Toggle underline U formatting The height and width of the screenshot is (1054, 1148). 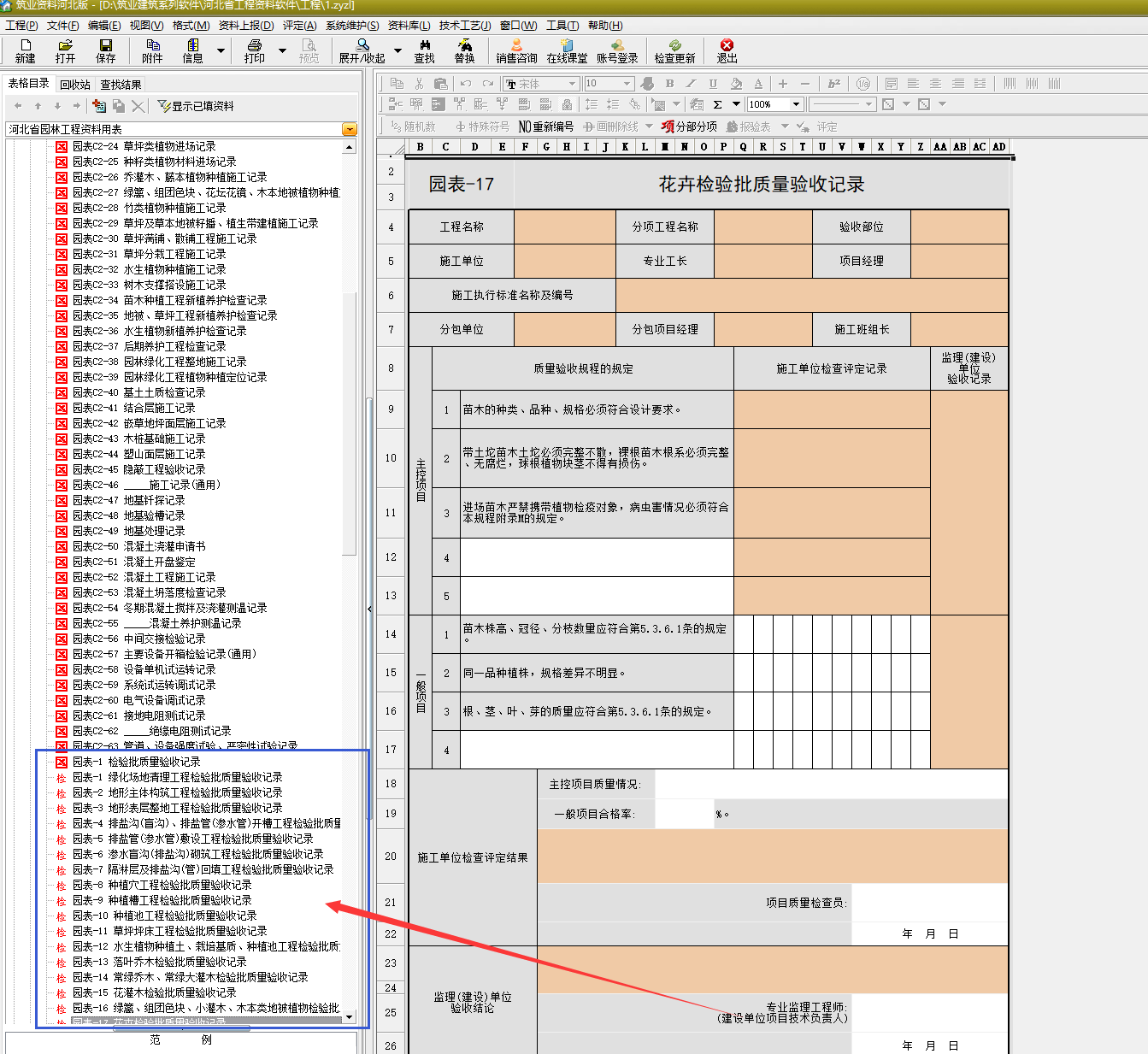(713, 83)
